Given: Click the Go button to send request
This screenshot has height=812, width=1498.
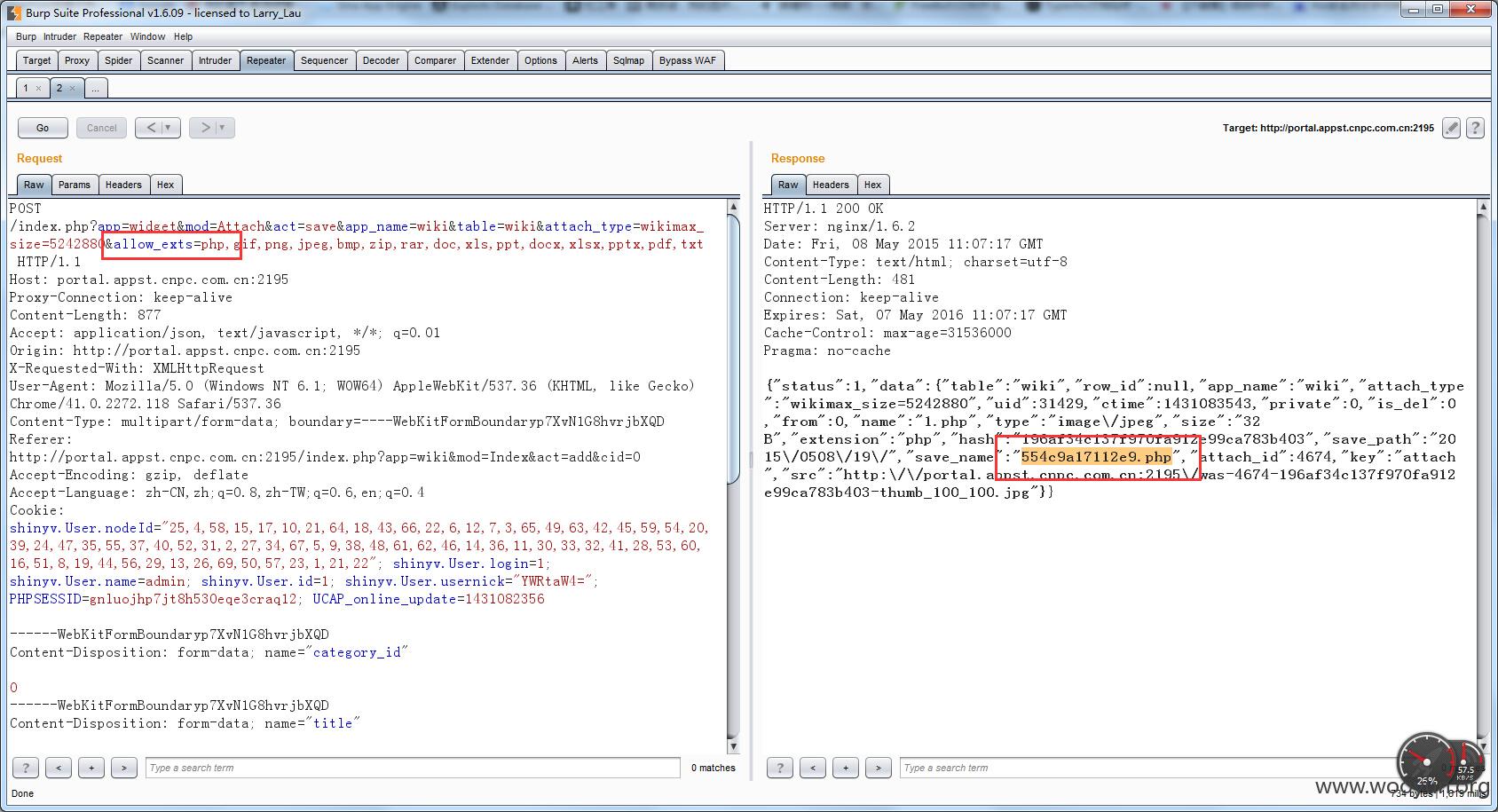Looking at the screenshot, I should tap(43, 128).
